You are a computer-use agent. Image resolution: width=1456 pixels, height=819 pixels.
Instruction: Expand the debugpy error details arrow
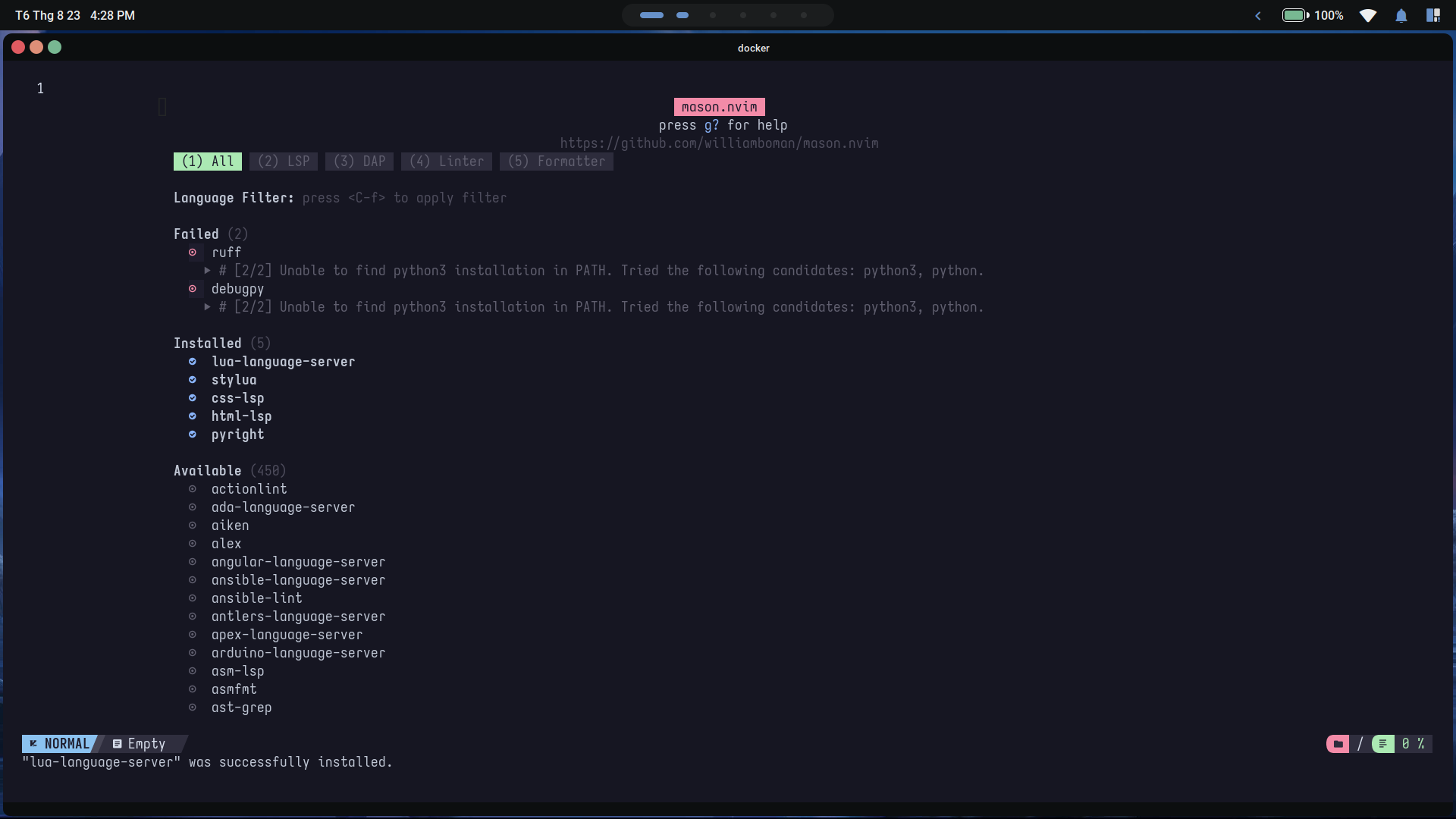207,307
